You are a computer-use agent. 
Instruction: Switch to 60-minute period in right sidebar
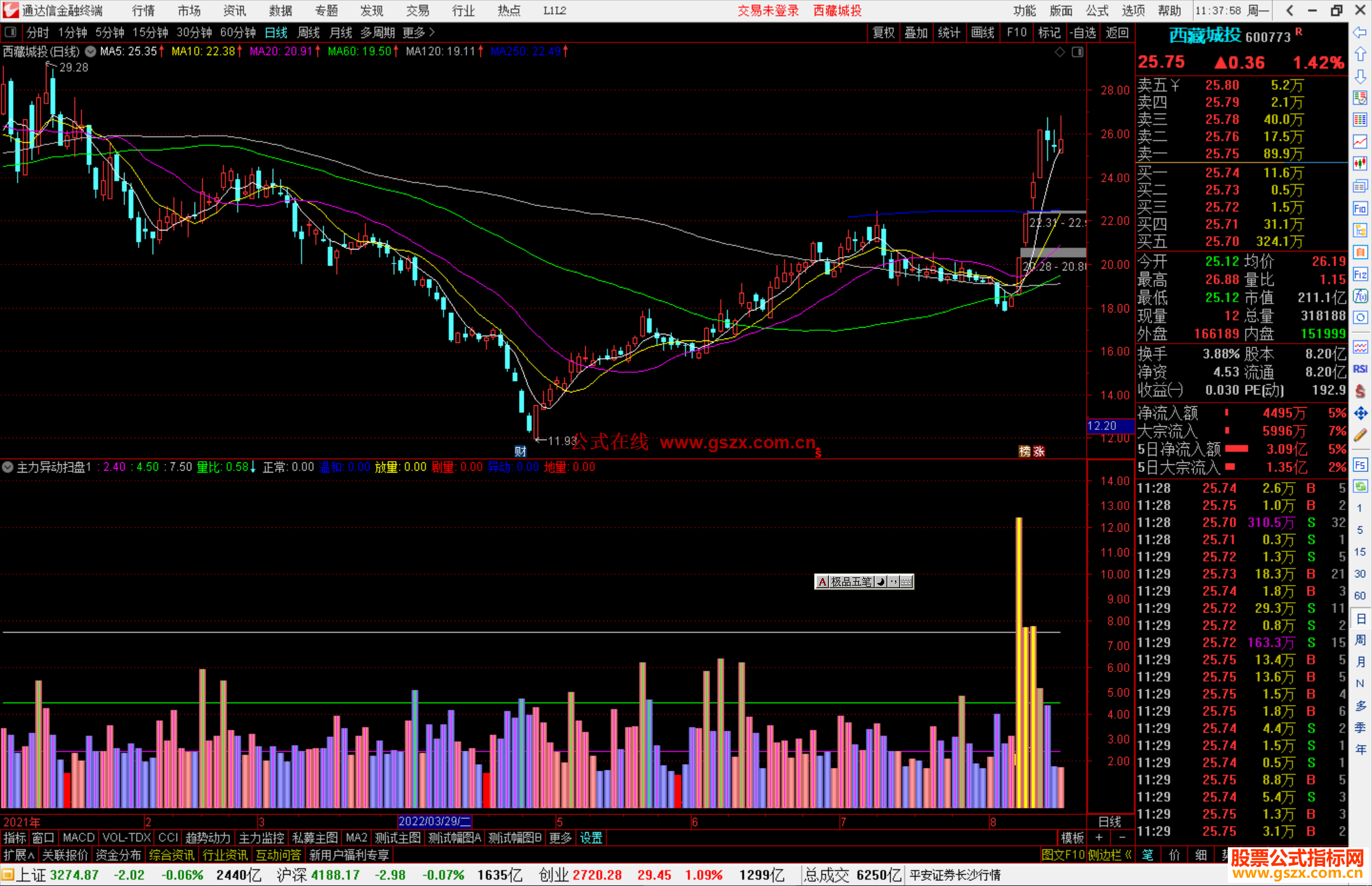(1360, 596)
